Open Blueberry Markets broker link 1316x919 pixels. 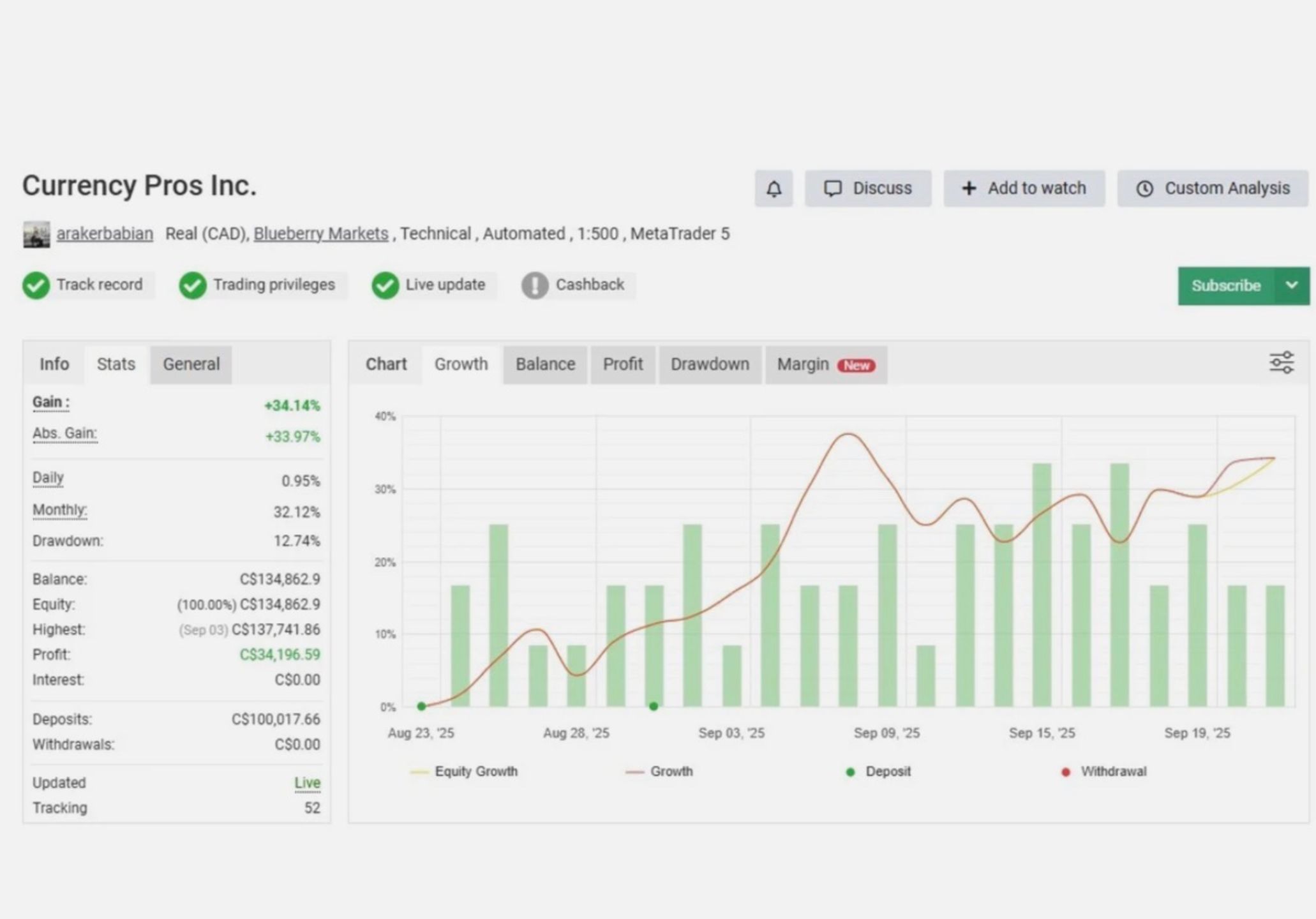(x=321, y=234)
